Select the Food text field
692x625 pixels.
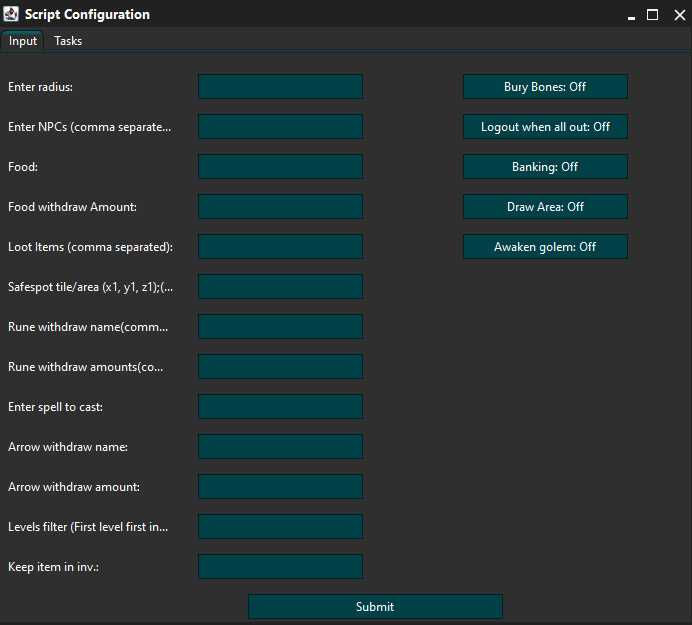(x=280, y=167)
